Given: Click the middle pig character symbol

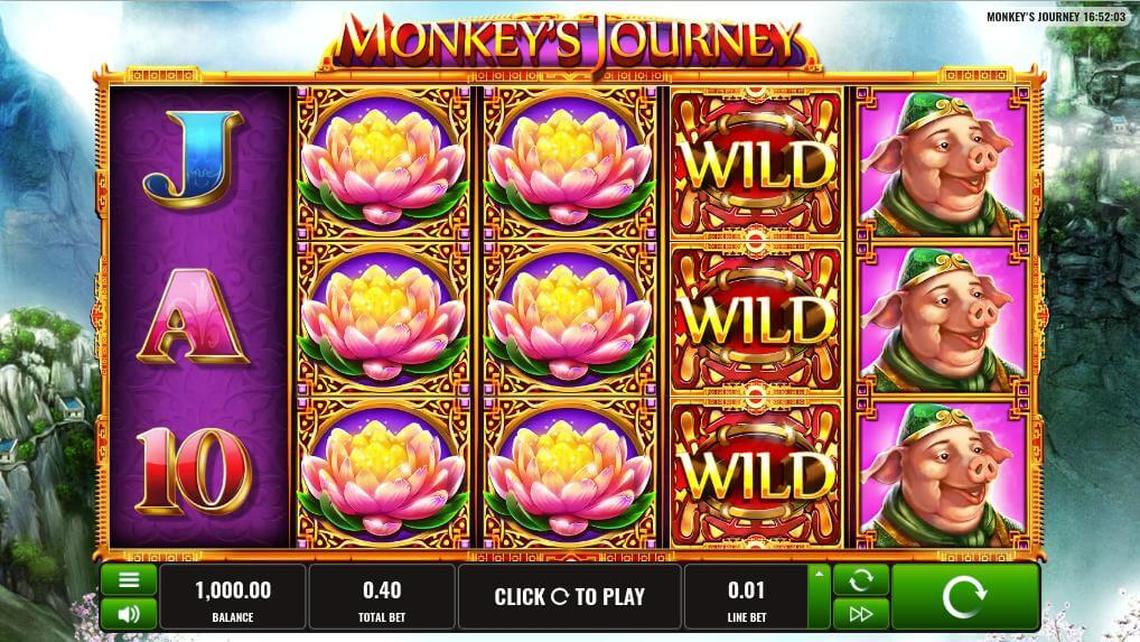Looking at the screenshot, I should coord(943,318).
